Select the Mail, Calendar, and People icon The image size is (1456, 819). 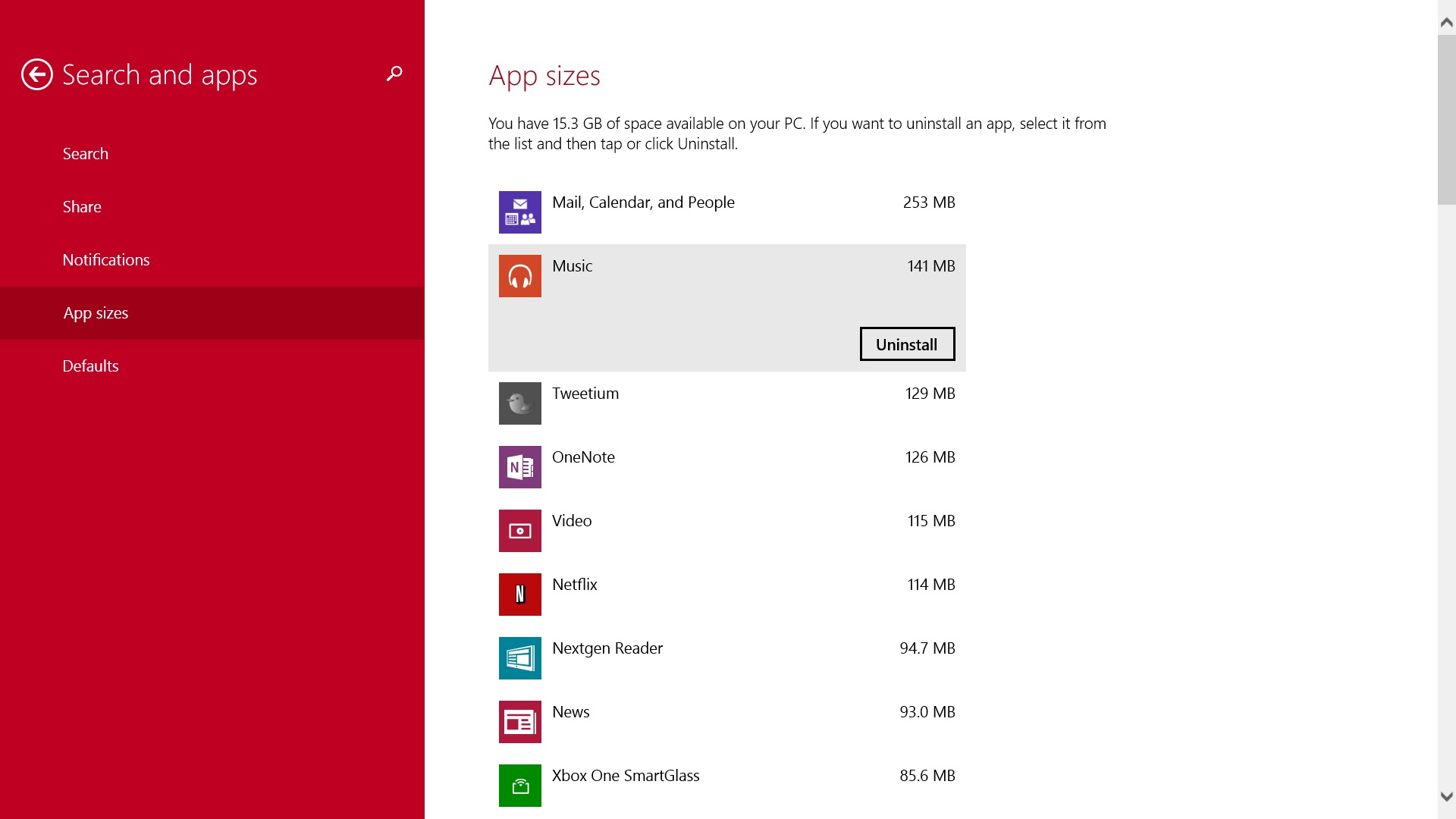point(520,212)
